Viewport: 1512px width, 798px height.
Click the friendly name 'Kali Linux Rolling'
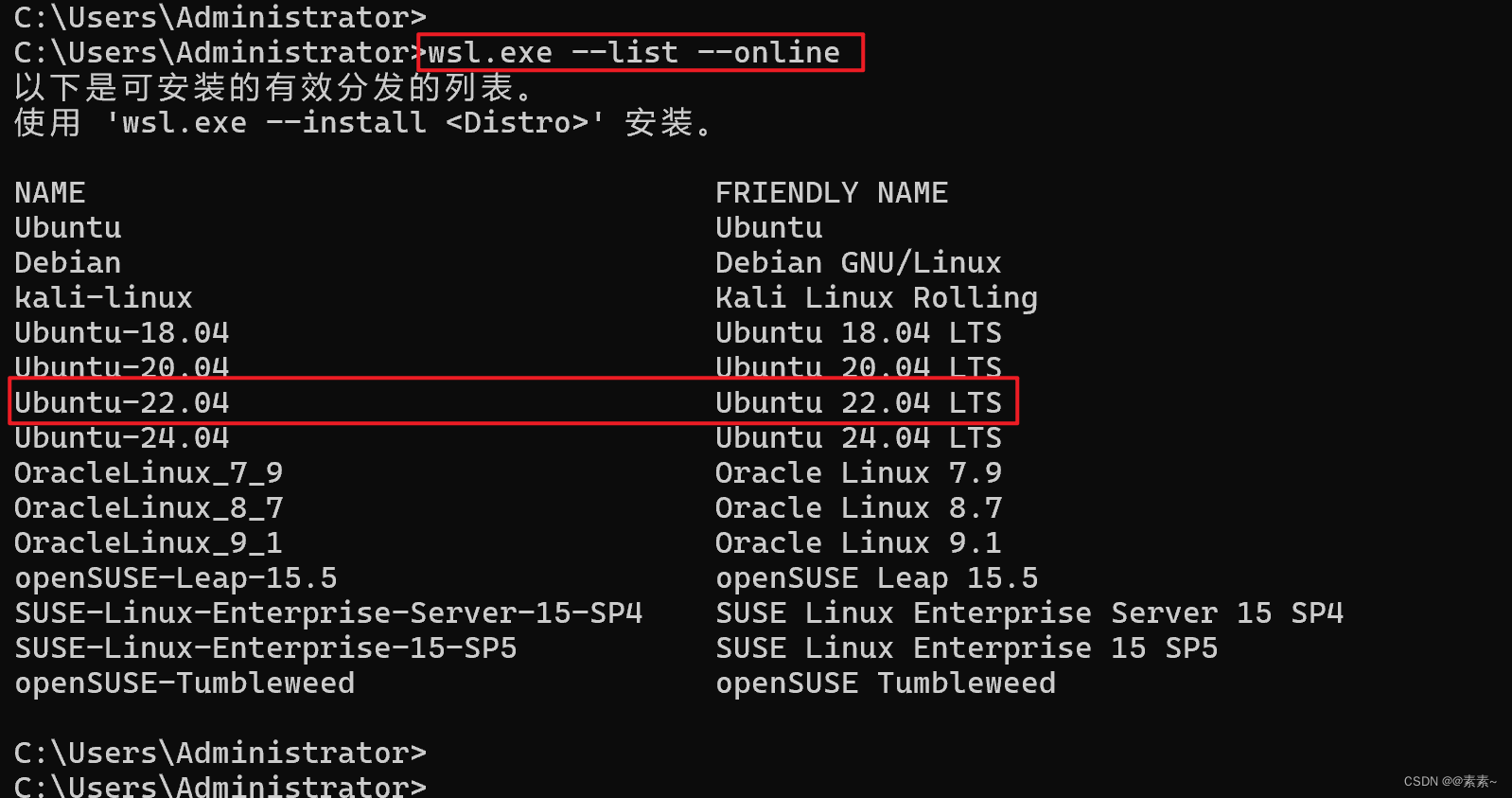pos(876,297)
